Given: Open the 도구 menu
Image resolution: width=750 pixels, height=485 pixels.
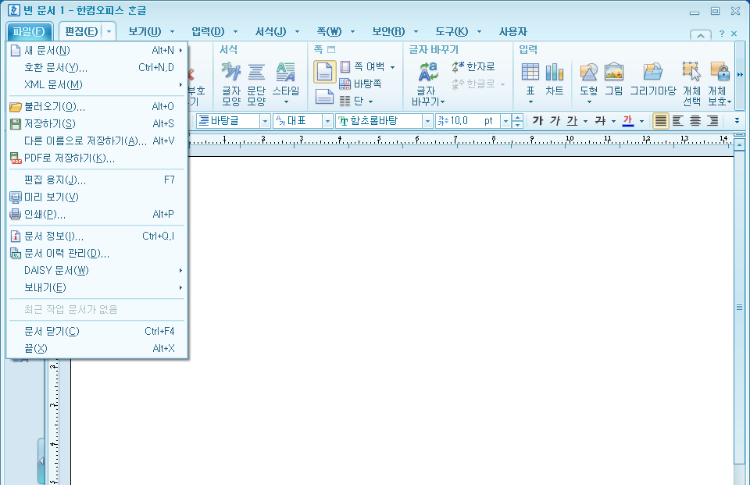Looking at the screenshot, I should (452, 32).
